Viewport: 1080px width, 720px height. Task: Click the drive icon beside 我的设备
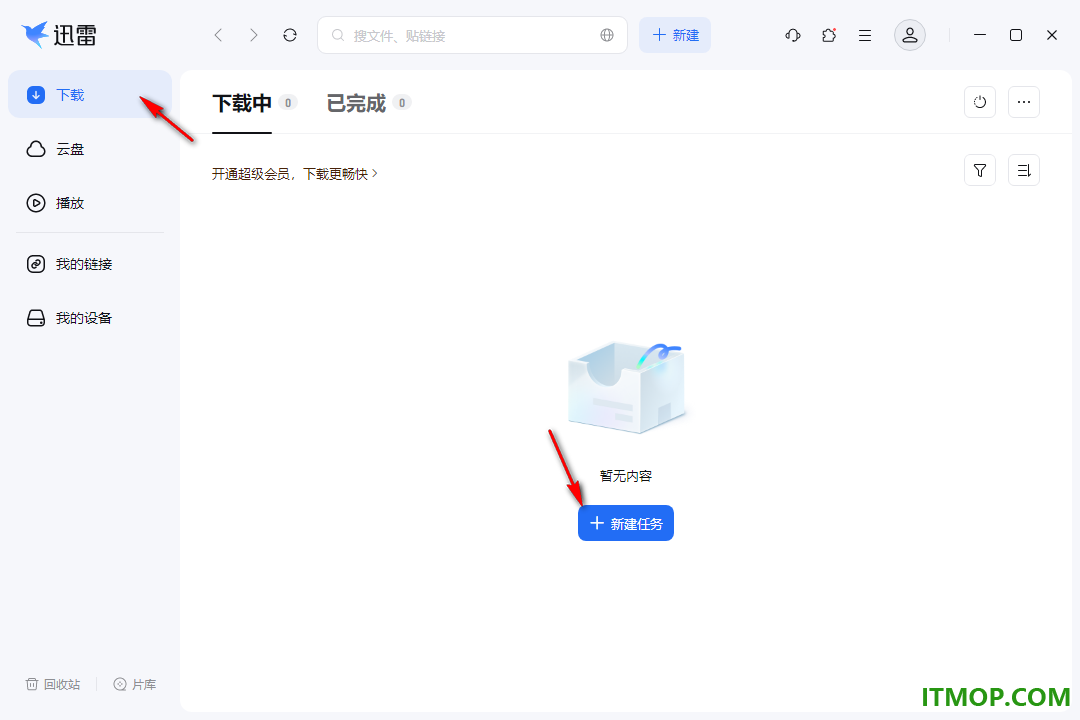coord(36,318)
